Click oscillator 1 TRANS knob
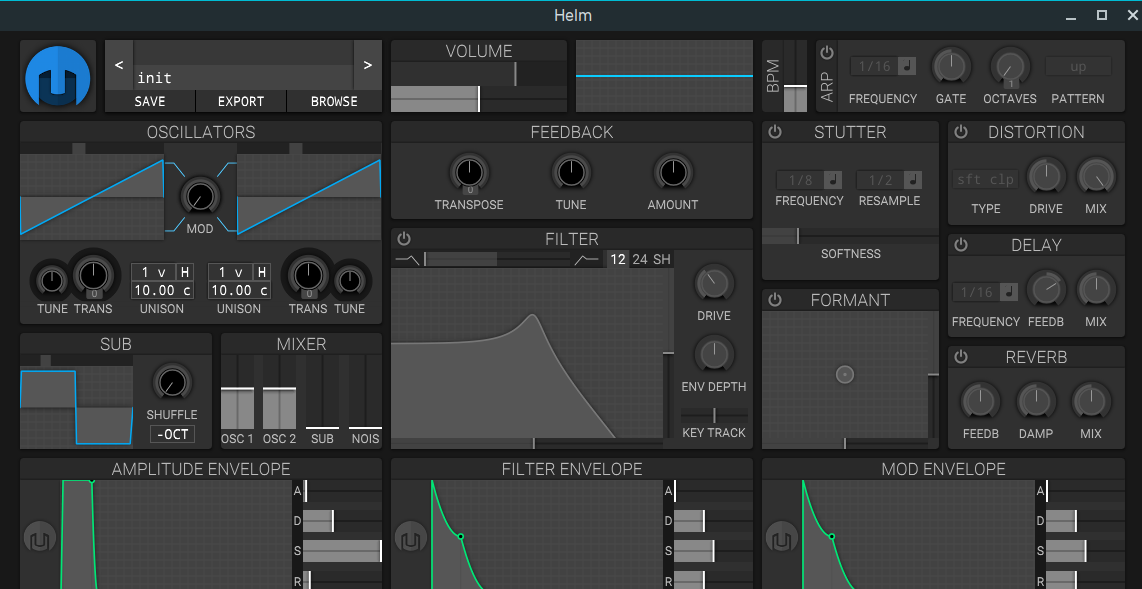The height and width of the screenshot is (589, 1142). 92,274
